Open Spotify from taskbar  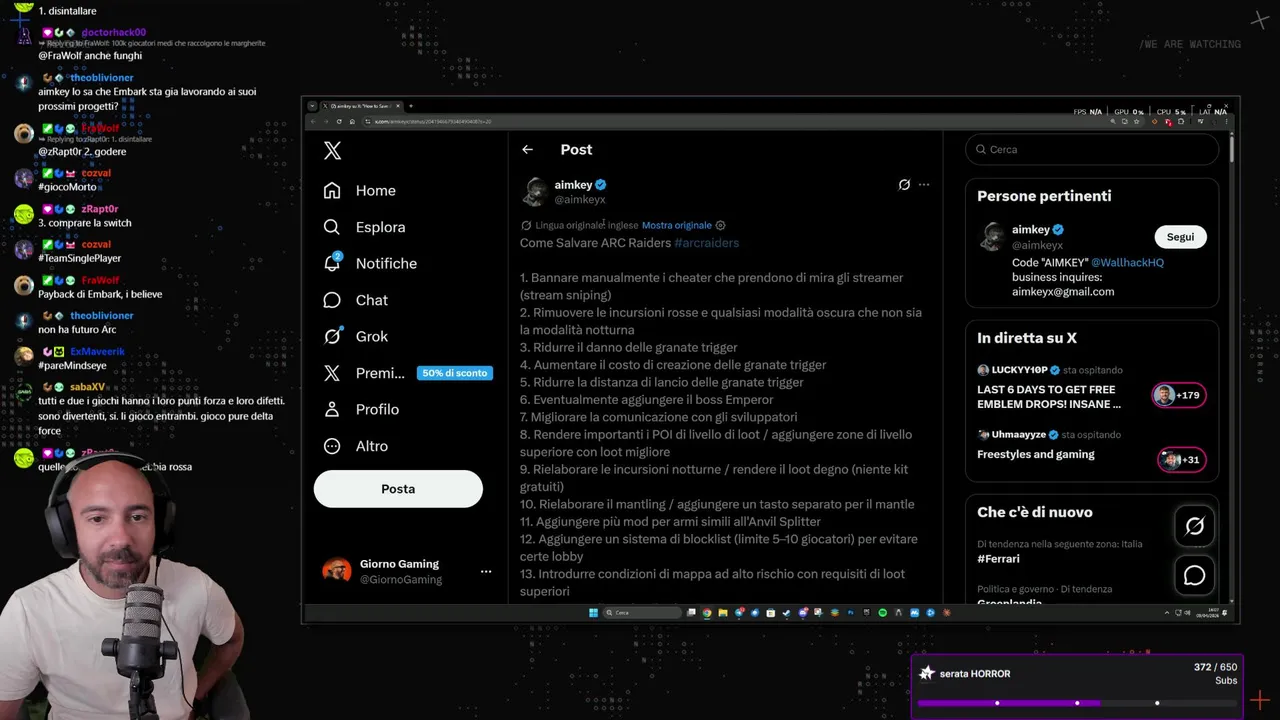click(x=883, y=613)
